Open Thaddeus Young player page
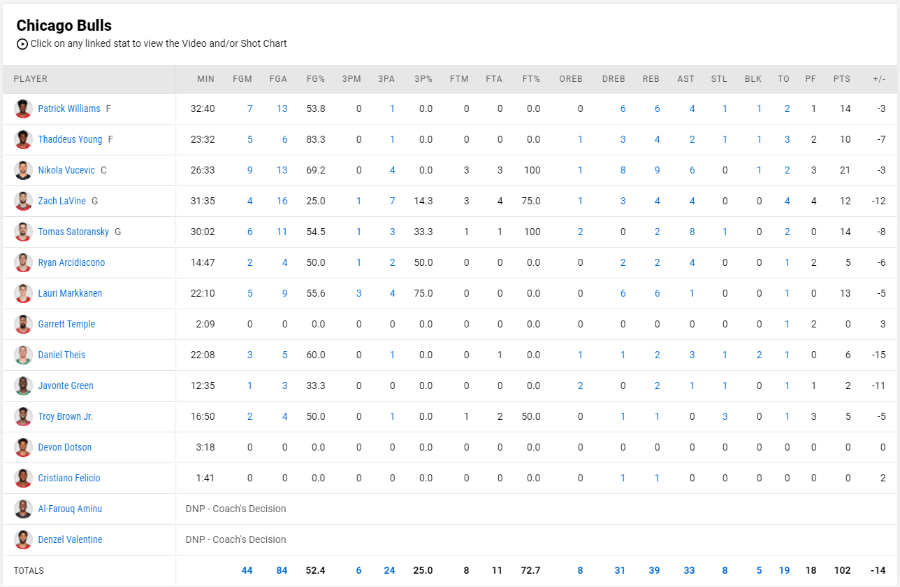 click(70, 139)
